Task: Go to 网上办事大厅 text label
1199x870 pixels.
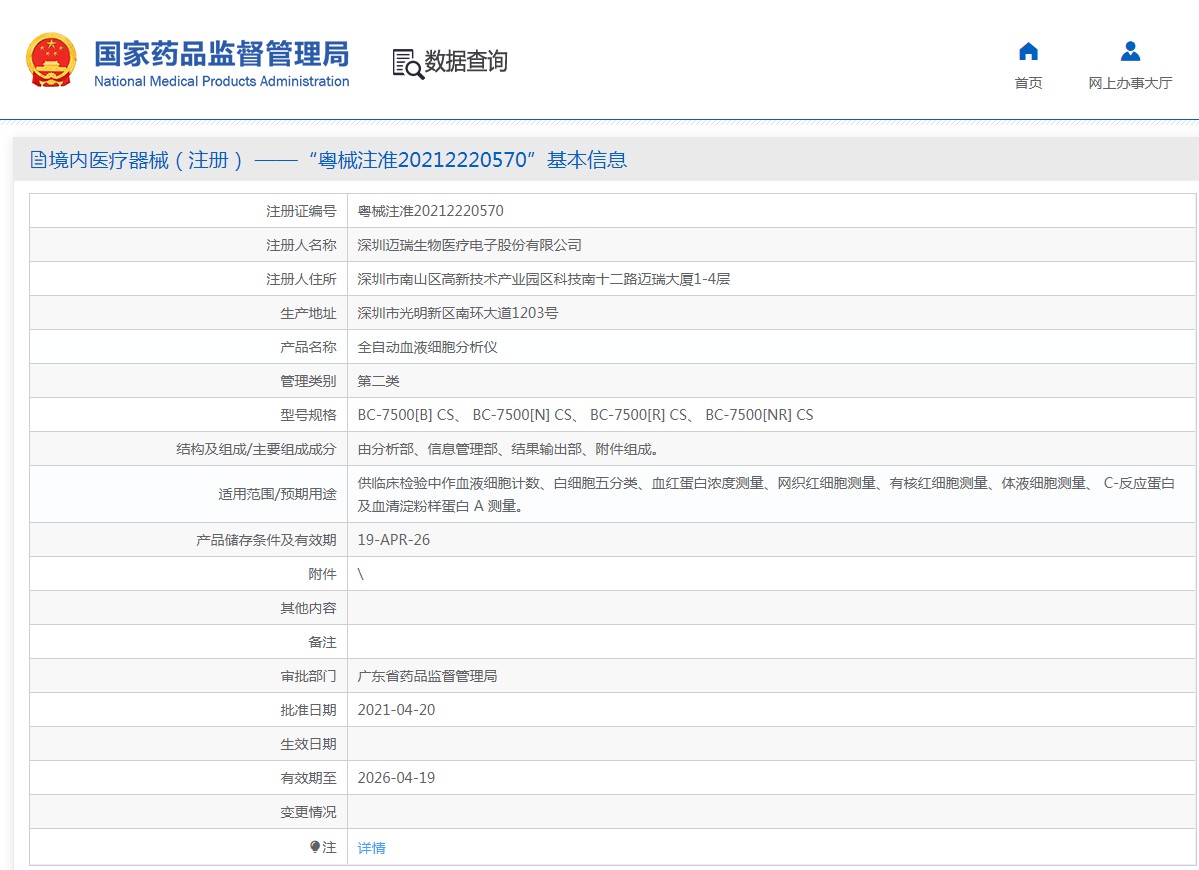Action: (x=1130, y=83)
